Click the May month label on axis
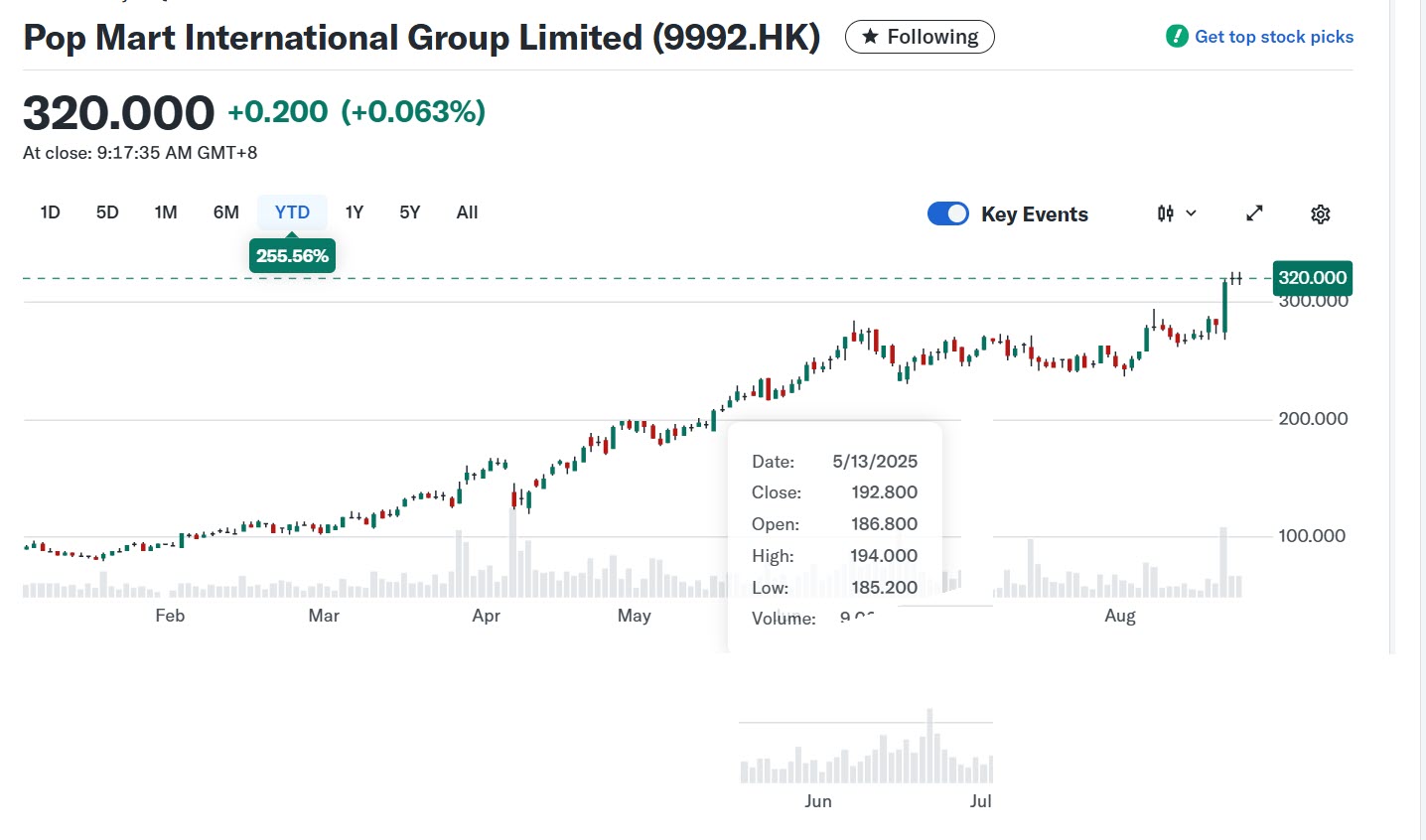The image size is (1426, 840). pos(634,616)
